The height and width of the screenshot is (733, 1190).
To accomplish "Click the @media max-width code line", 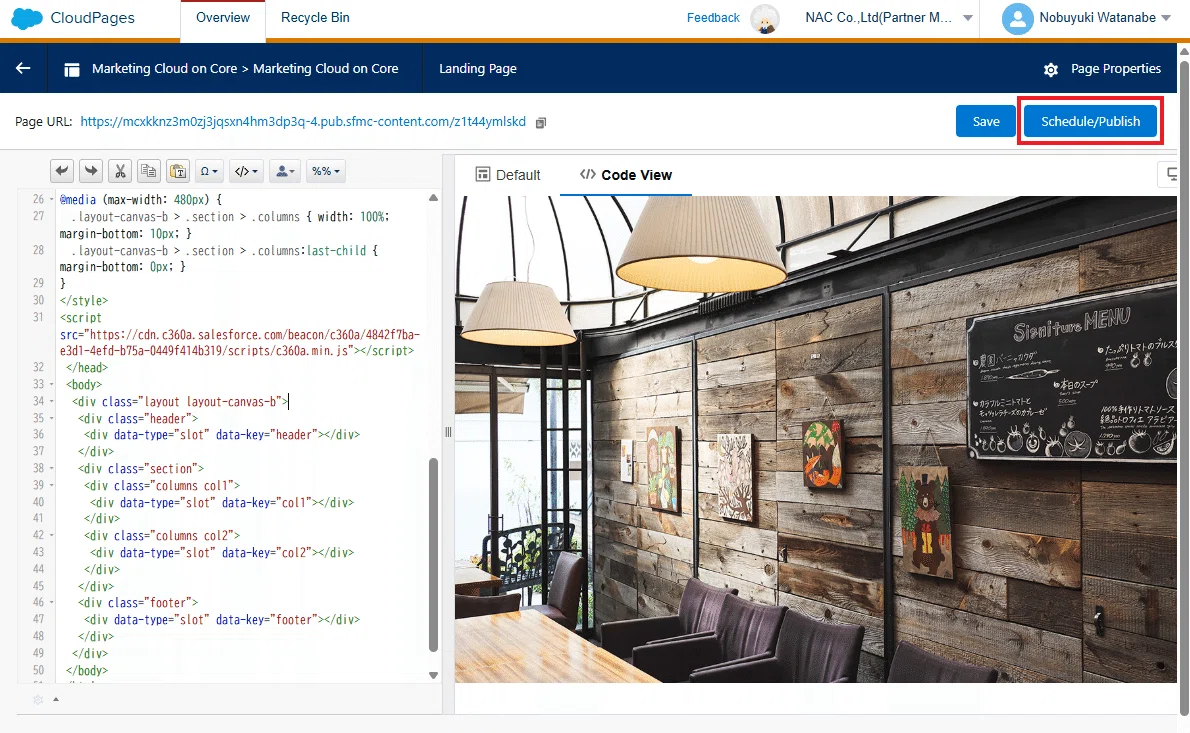I will pyautogui.click(x=141, y=200).
